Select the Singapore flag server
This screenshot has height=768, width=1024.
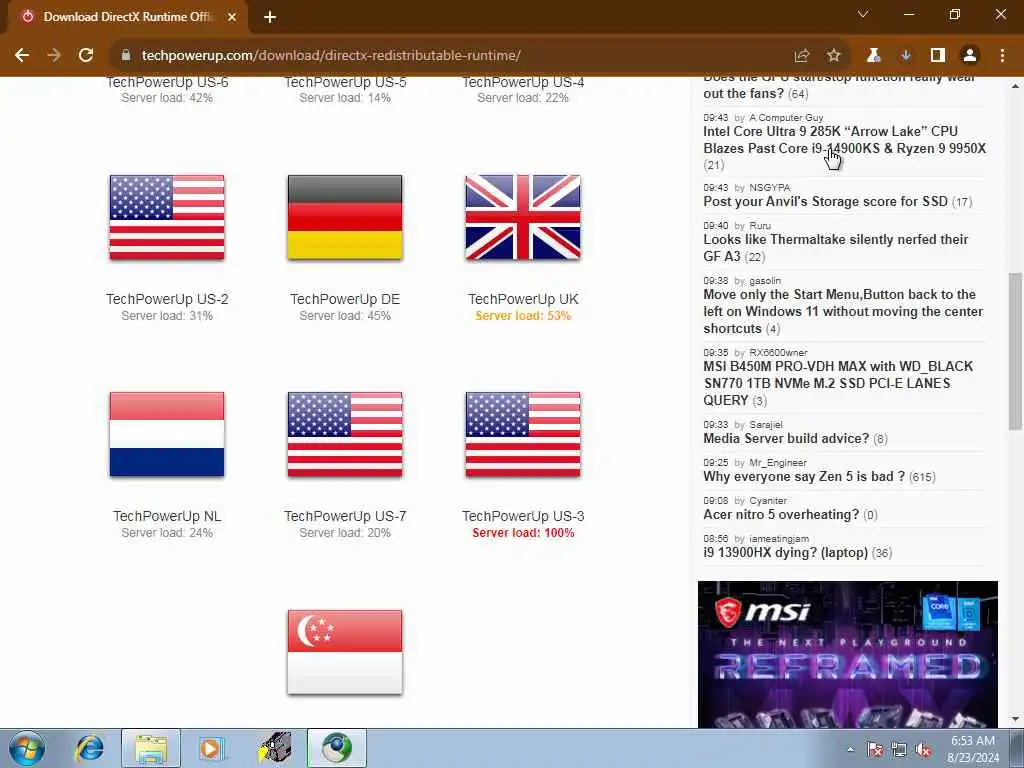(345, 652)
